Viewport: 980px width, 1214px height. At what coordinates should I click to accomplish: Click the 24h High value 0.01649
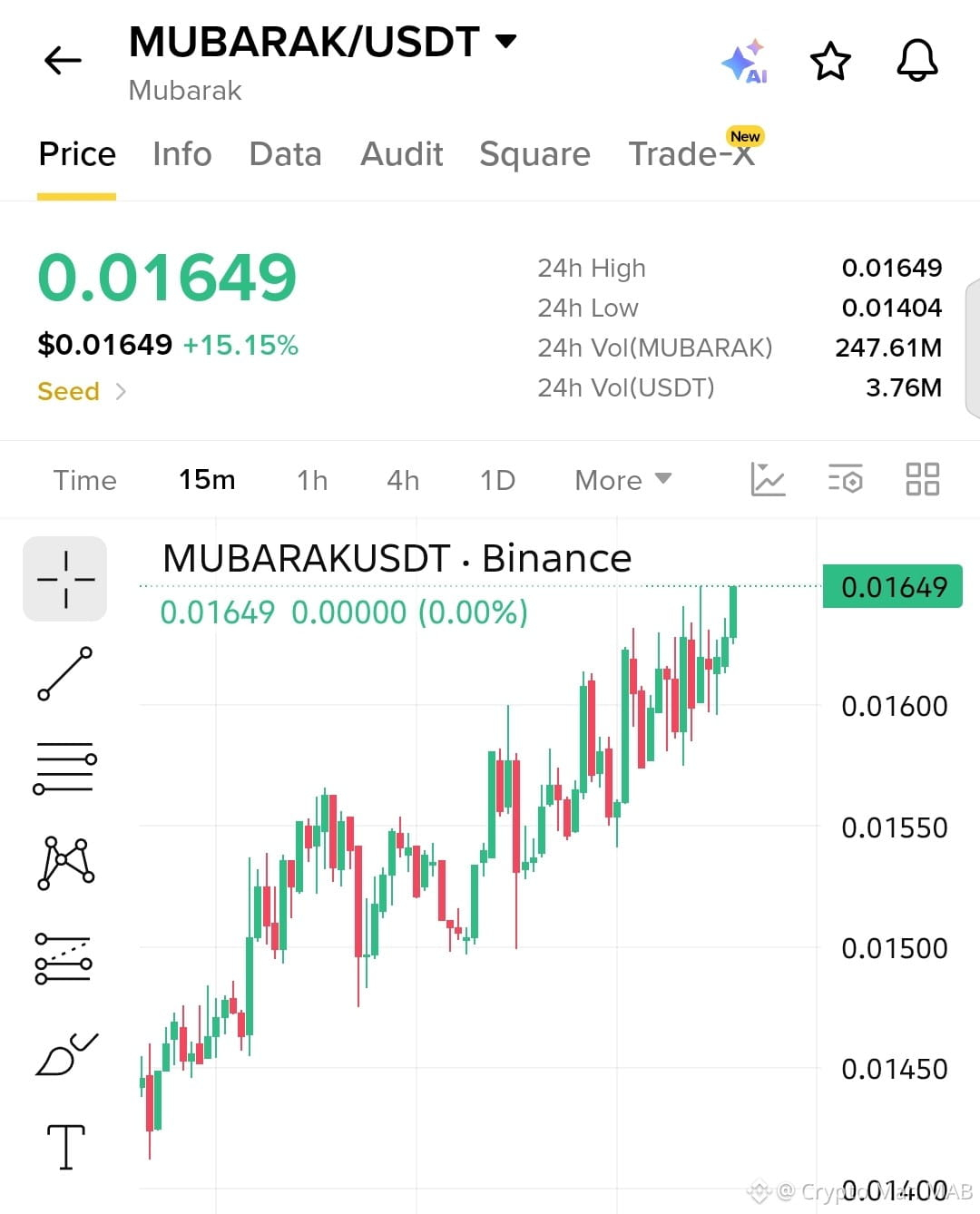pyautogui.click(x=892, y=268)
